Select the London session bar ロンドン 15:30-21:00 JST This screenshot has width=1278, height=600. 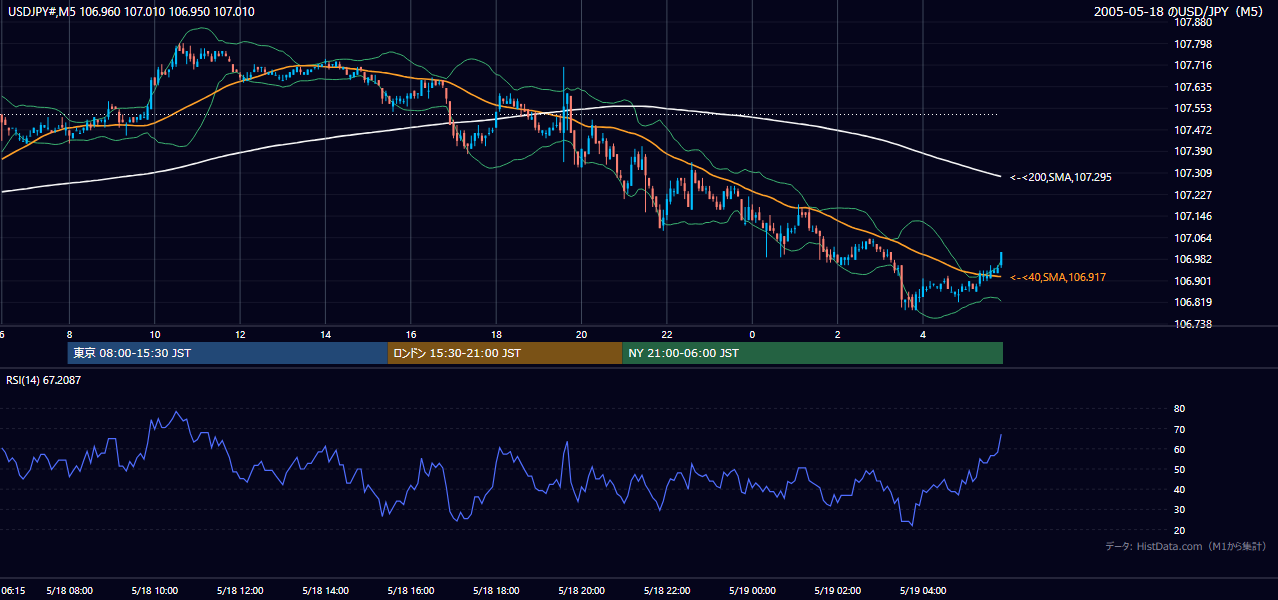tap(505, 353)
